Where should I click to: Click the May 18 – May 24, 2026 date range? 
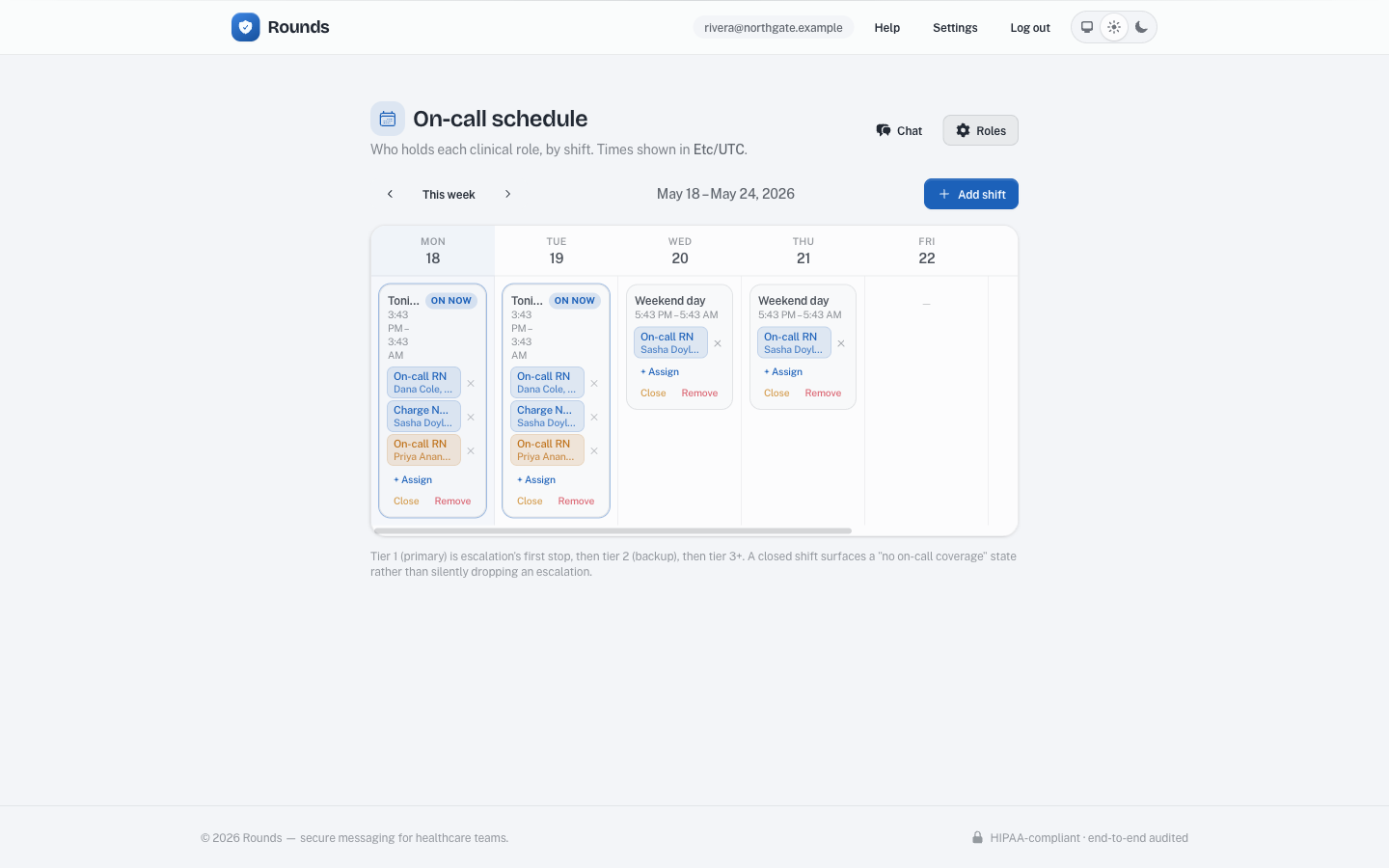pyautogui.click(x=725, y=194)
